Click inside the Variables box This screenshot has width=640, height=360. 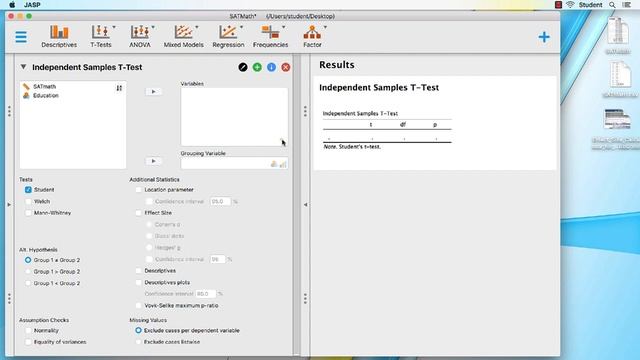click(234, 117)
